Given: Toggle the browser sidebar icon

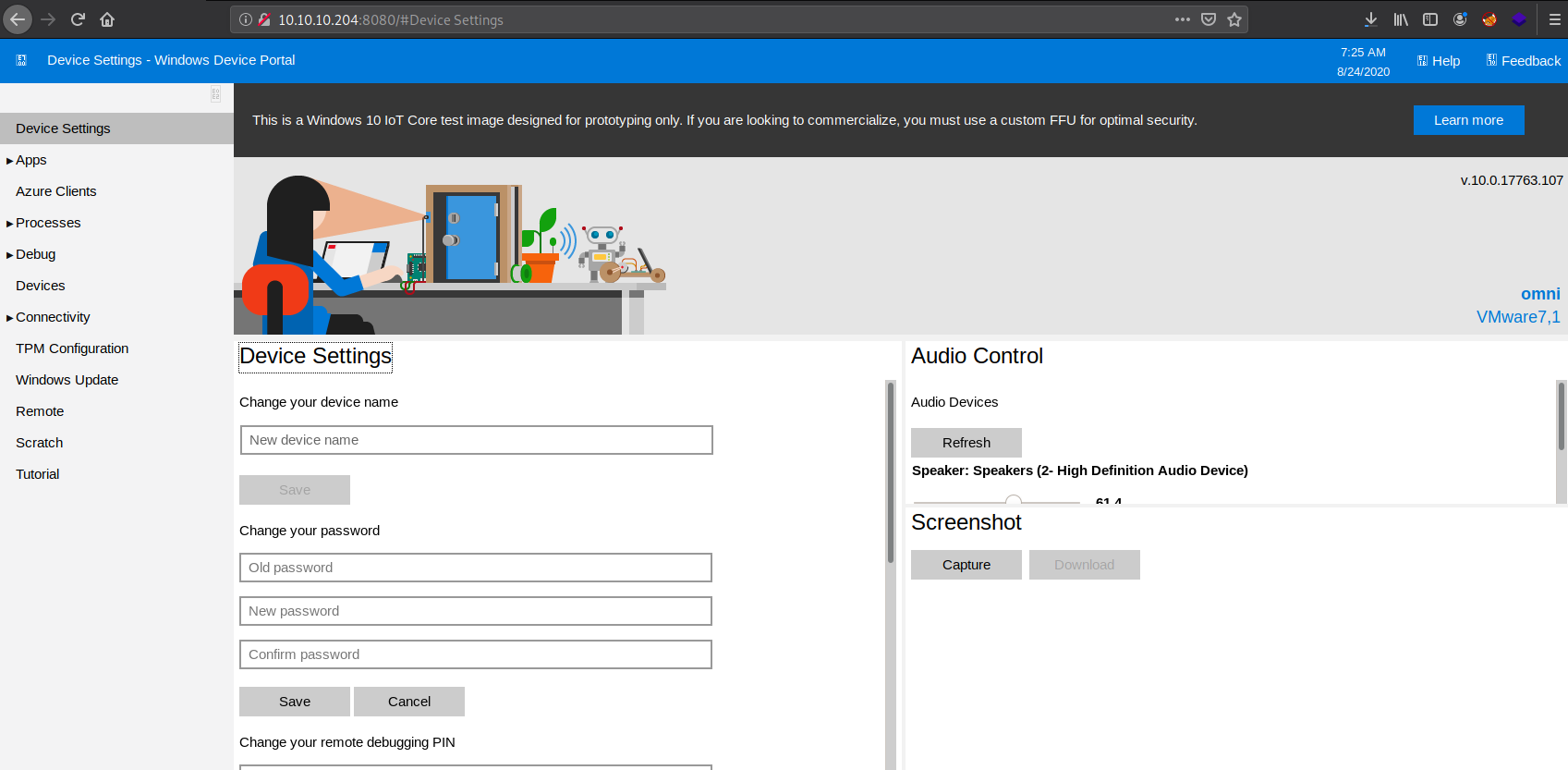Looking at the screenshot, I should pyautogui.click(x=1430, y=19).
